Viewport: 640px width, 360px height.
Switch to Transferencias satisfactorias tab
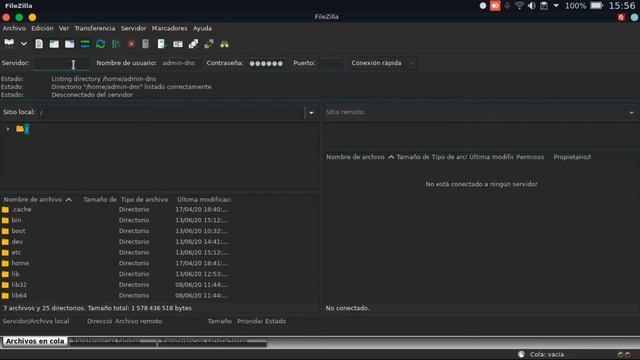coord(212,341)
